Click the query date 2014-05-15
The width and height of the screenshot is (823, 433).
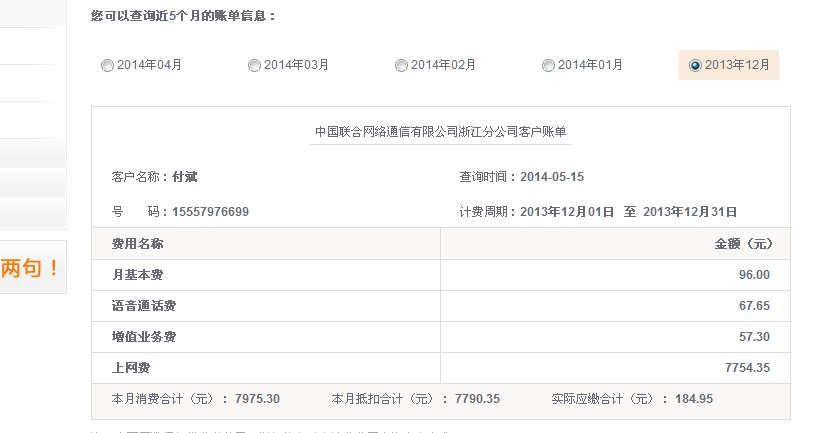(552, 177)
